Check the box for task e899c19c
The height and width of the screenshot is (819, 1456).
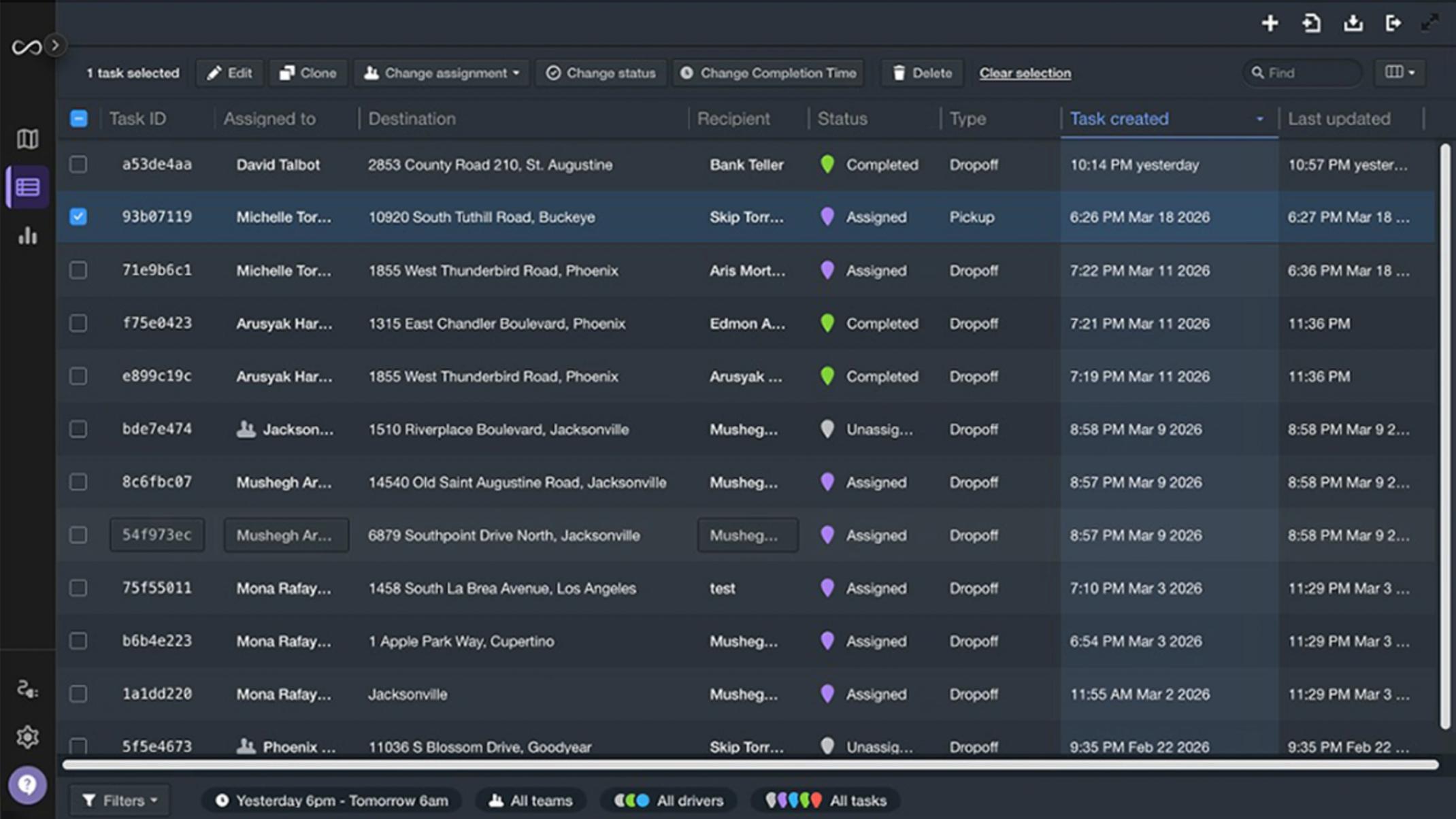pos(79,376)
